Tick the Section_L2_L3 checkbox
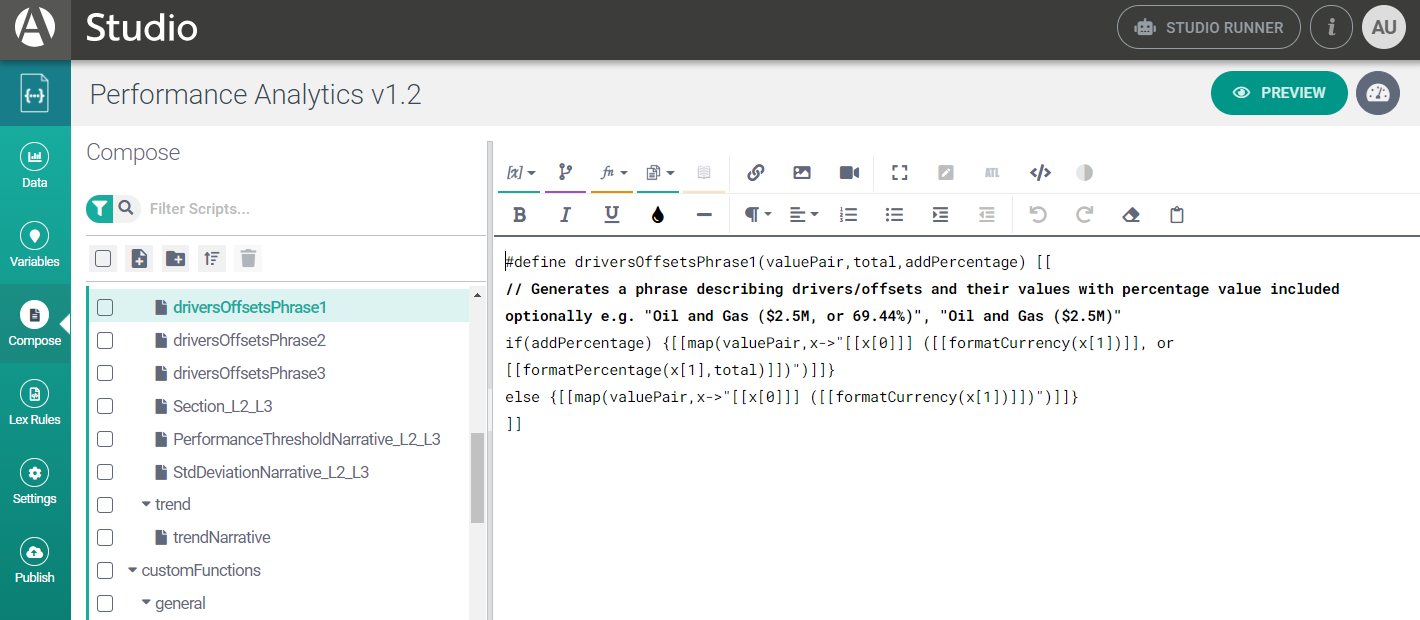The image size is (1420, 620). coord(105,407)
